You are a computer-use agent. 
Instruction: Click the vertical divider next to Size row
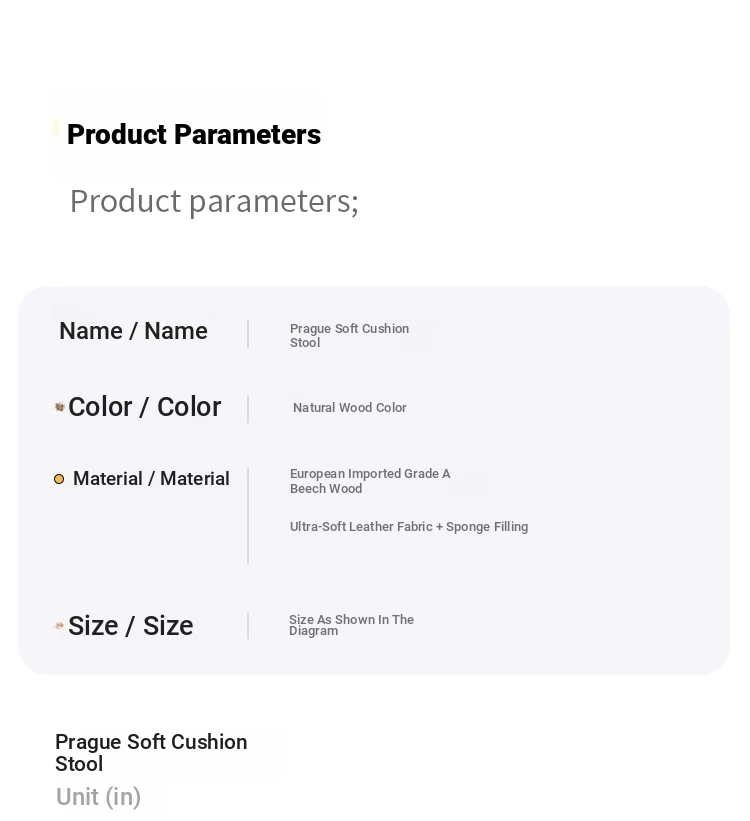(x=248, y=626)
